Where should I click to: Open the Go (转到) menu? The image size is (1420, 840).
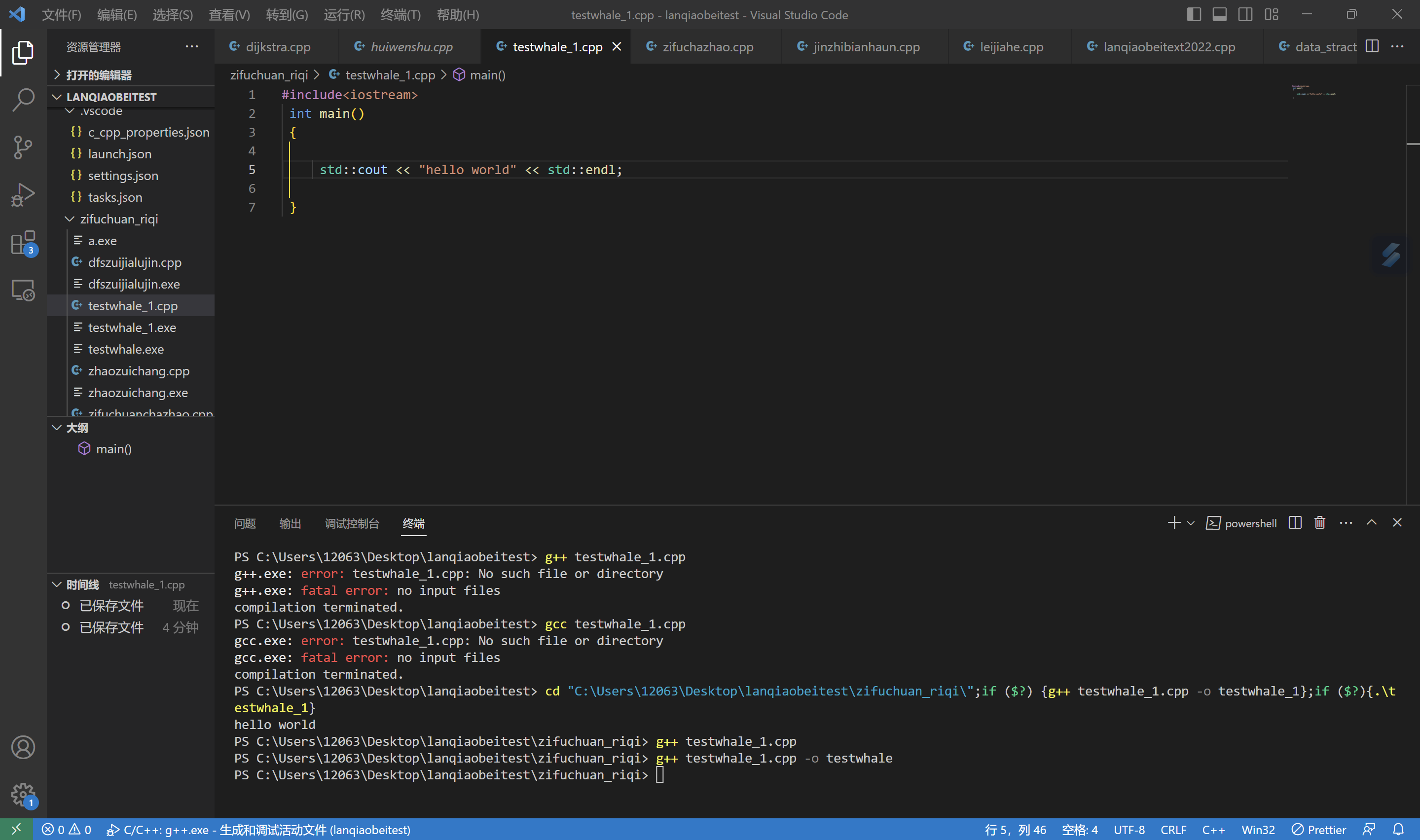(287, 15)
